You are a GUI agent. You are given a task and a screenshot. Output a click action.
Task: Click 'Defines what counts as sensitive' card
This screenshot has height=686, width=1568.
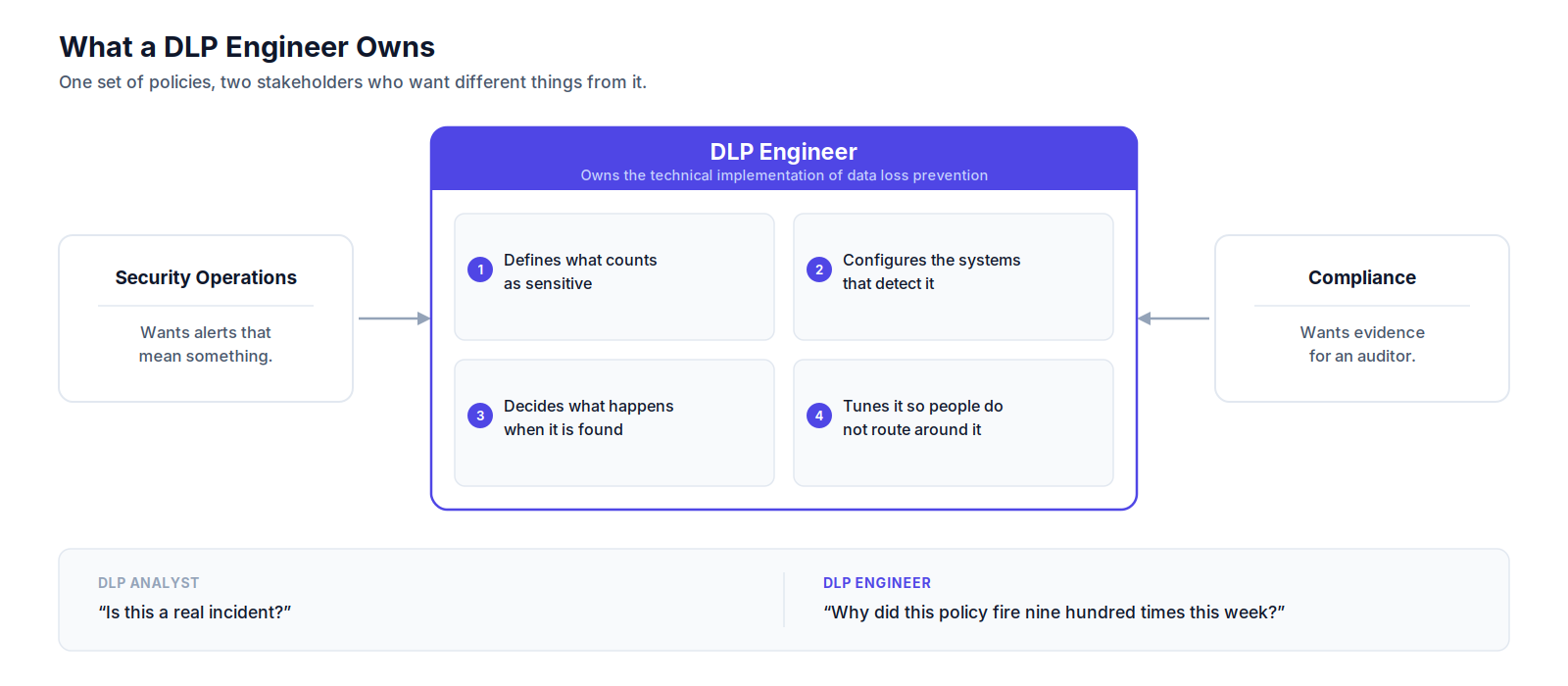(614, 277)
